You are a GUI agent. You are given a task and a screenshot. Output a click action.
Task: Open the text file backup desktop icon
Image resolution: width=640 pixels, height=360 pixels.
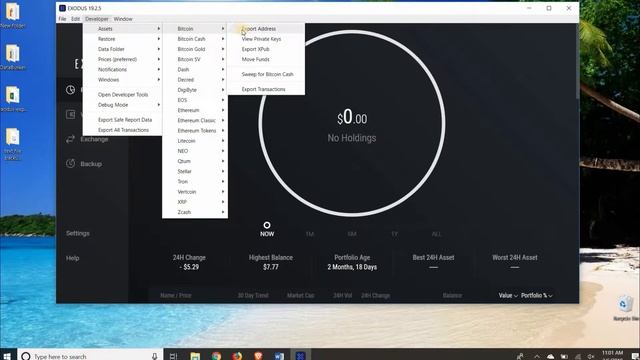[x=13, y=144]
